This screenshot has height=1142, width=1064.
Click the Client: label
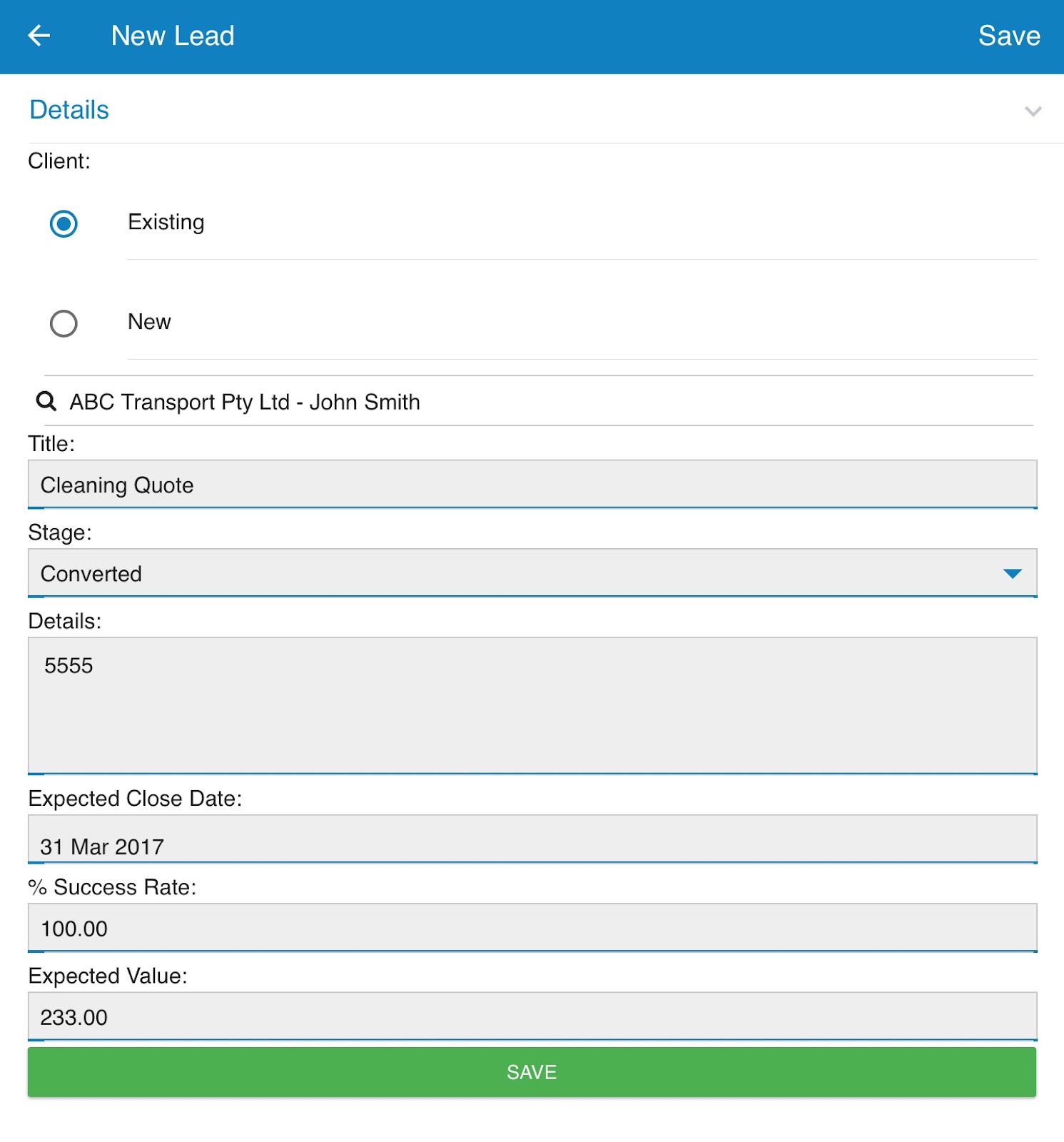[x=59, y=161]
